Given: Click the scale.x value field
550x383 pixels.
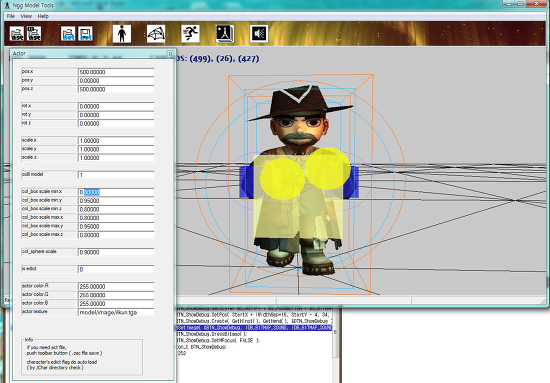Looking at the screenshot, I should (116, 141).
